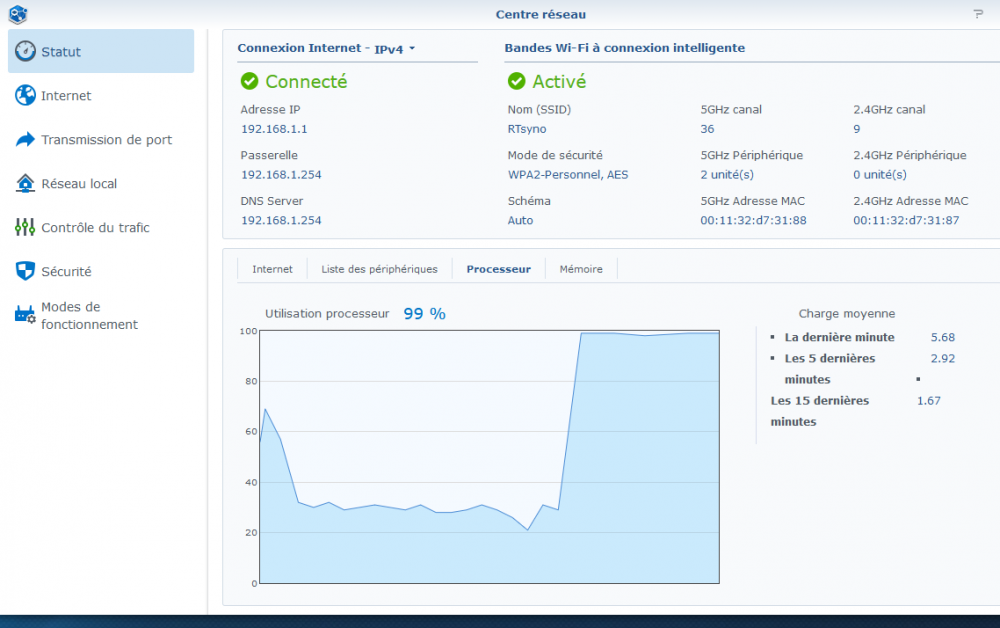Click the green check icon beside Connecté
The image size is (1000, 628).
pyautogui.click(x=249, y=81)
